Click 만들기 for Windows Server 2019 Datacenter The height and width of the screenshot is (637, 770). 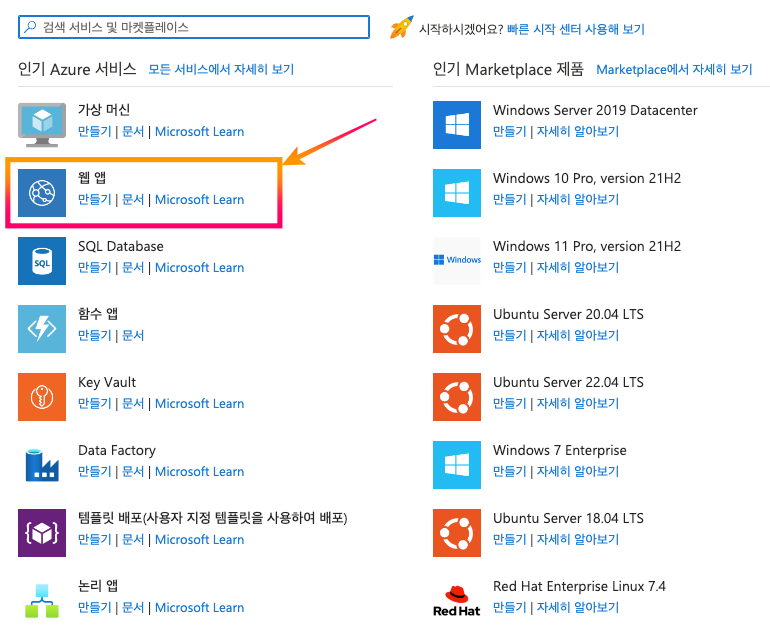coord(510,132)
